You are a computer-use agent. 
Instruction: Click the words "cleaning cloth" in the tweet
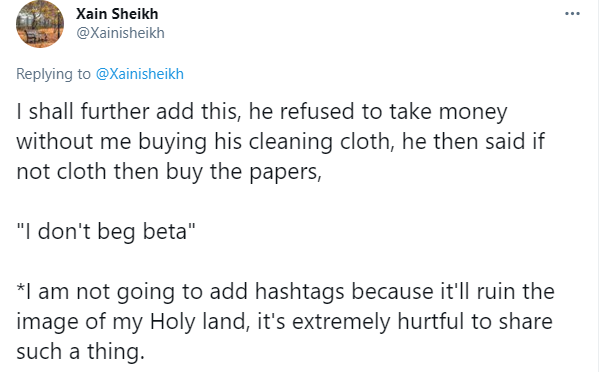point(321,142)
